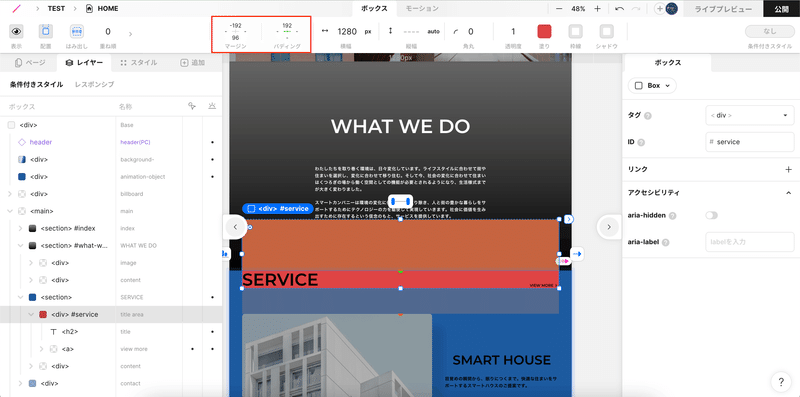800x397 pixels.
Task: Expand the billboard div layer
Action: pyautogui.click(x=10, y=194)
